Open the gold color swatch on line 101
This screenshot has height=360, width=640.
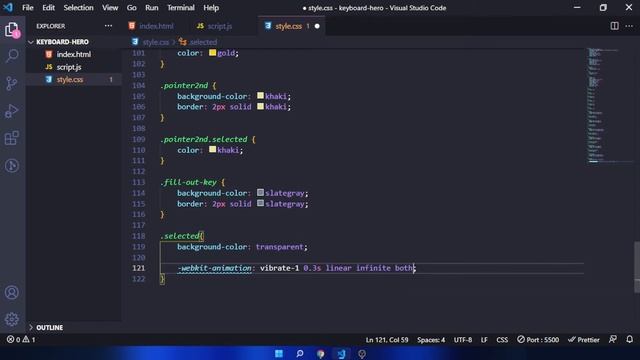[212, 53]
